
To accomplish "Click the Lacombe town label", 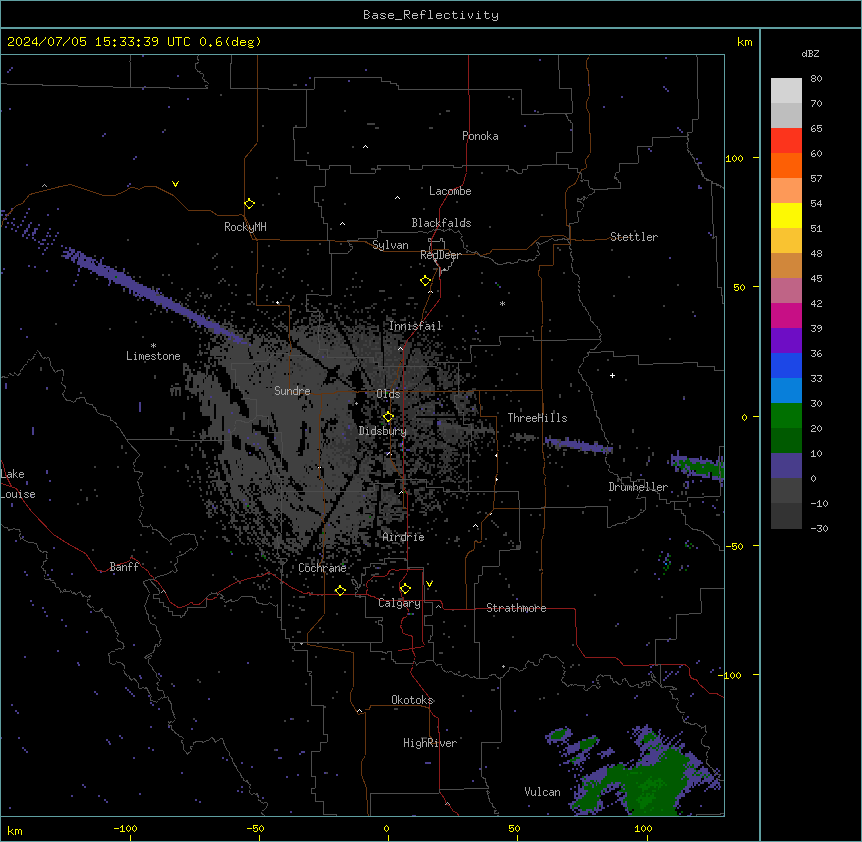I will [450, 191].
